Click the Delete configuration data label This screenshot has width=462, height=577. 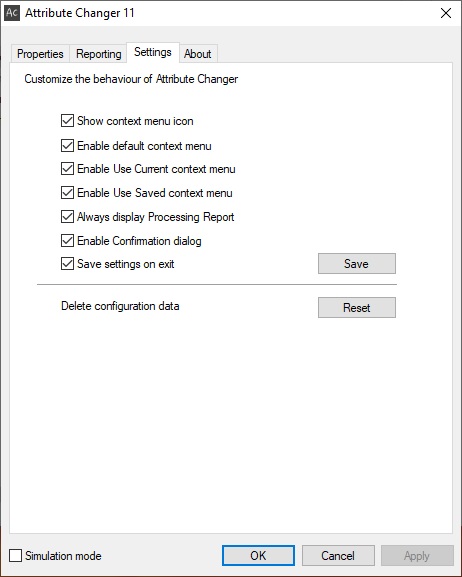pos(120,306)
